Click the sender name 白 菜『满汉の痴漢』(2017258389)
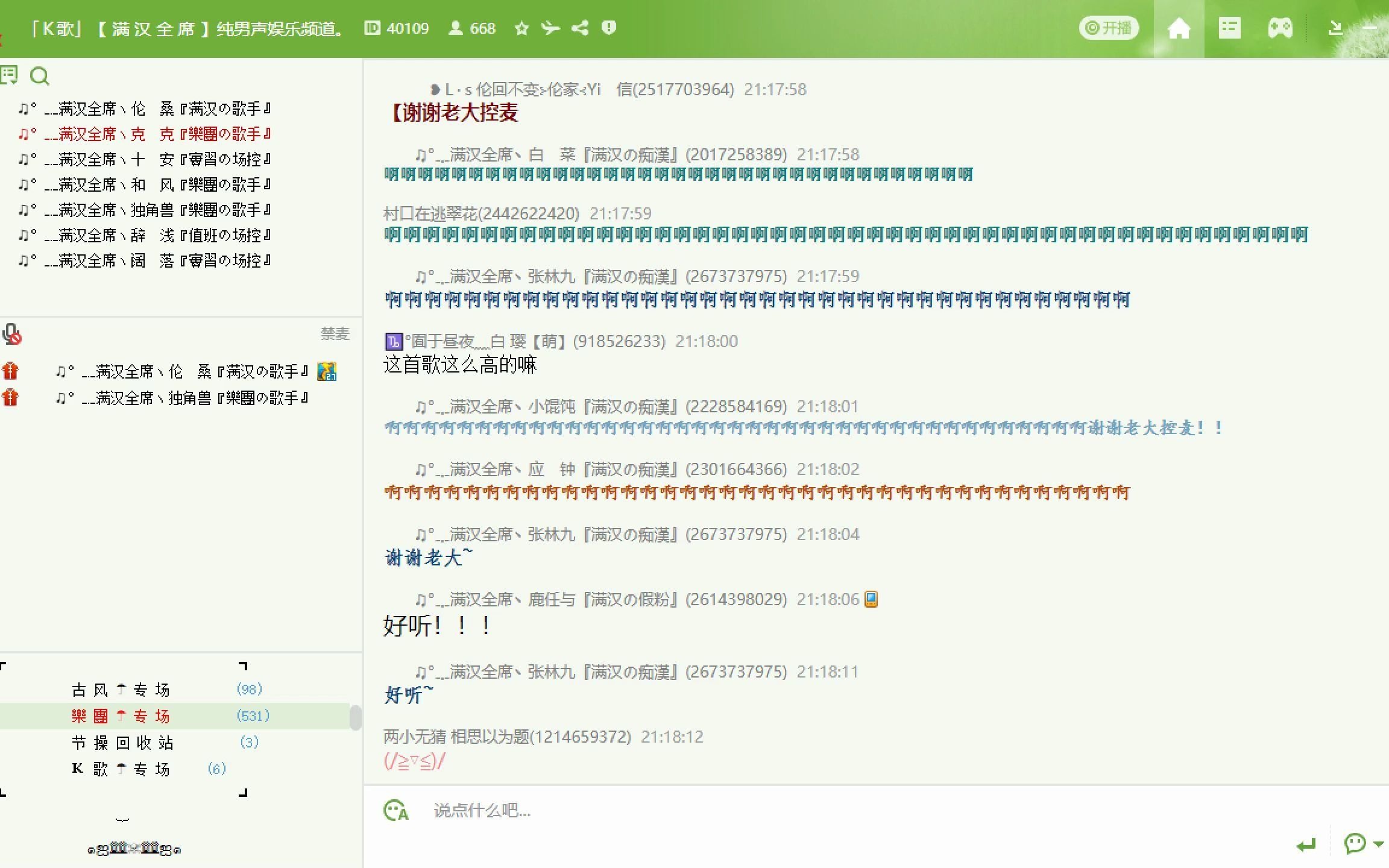This screenshot has width=1389, height=868. click(600, 155)
